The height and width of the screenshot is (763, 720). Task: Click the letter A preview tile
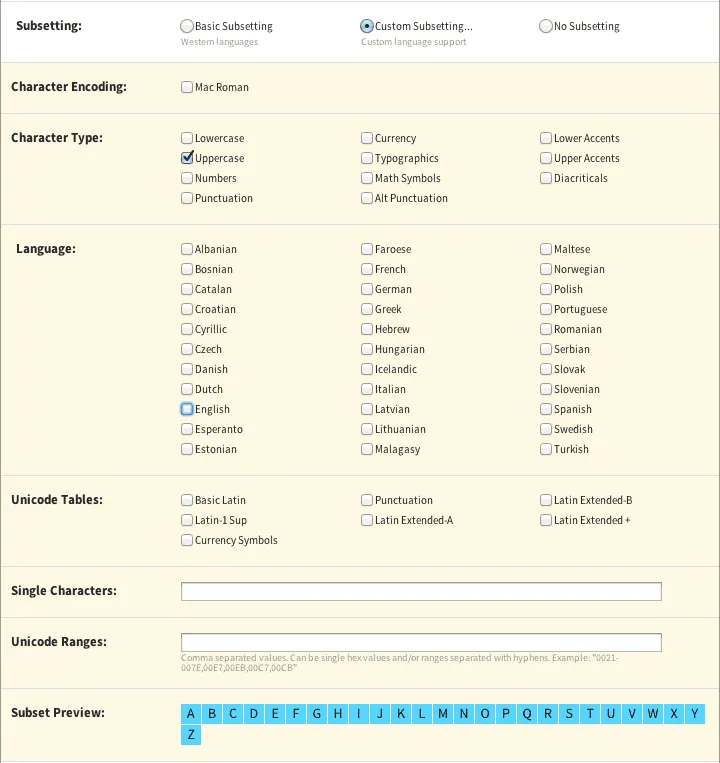coord(191,714)
